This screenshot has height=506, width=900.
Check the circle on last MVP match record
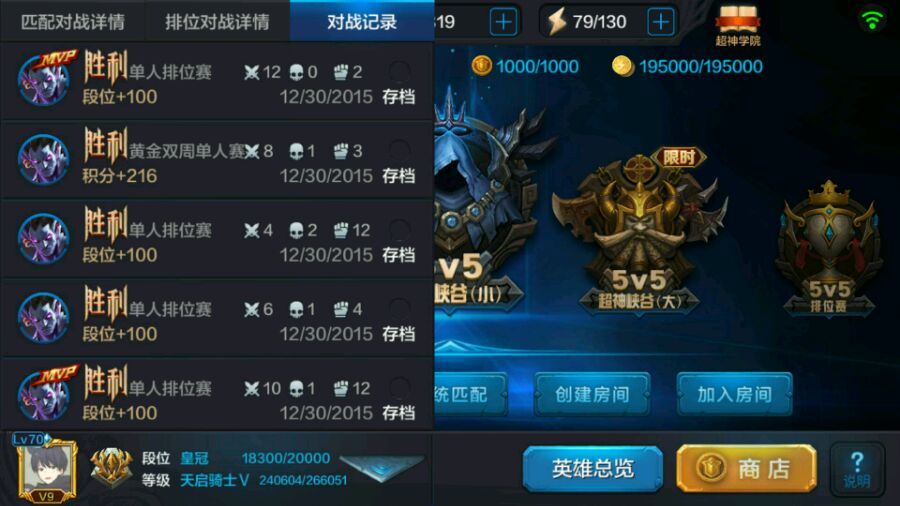(x=399, y=387)
